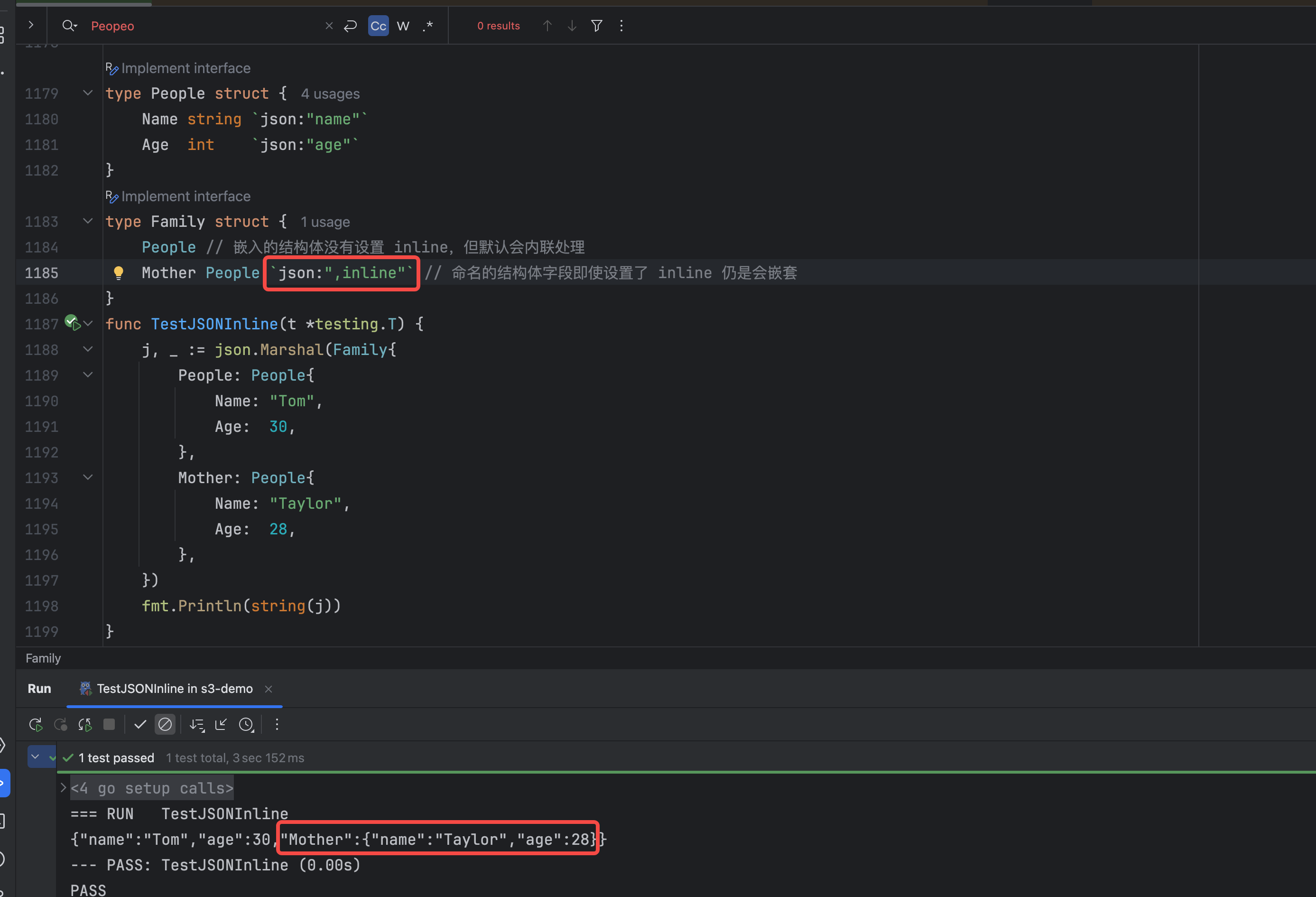The width and height of the screenshot is (1316, 897).
Task: Toggle Words (W) search option
Action: 403,26
